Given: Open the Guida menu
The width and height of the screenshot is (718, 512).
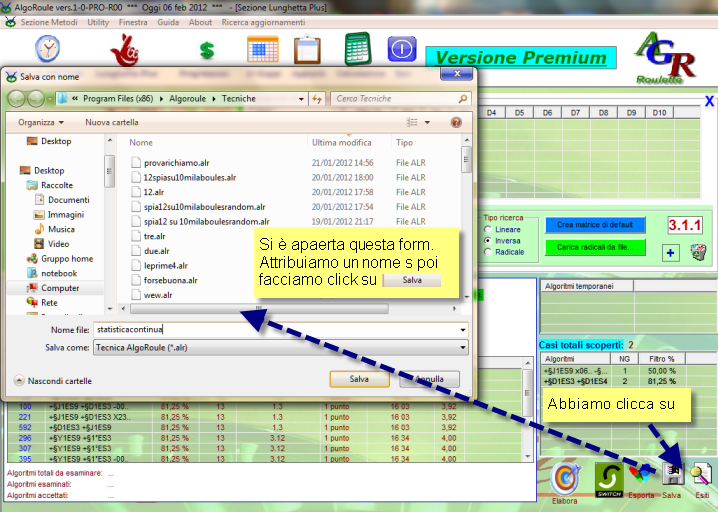Looking at the screenshot, I should tap(168, 22).
